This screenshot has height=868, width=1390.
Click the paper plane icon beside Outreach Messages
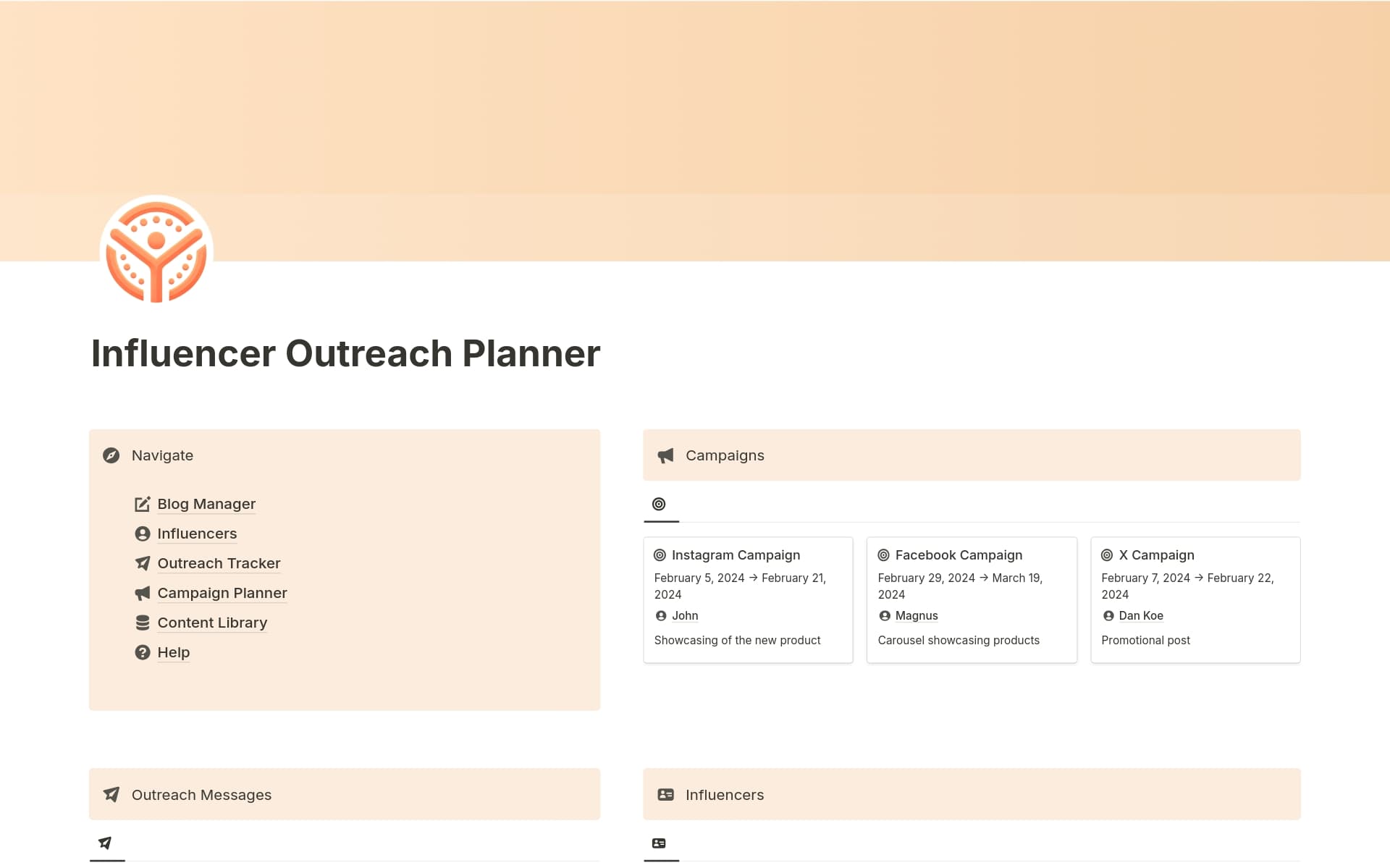(x=110, y=794)
